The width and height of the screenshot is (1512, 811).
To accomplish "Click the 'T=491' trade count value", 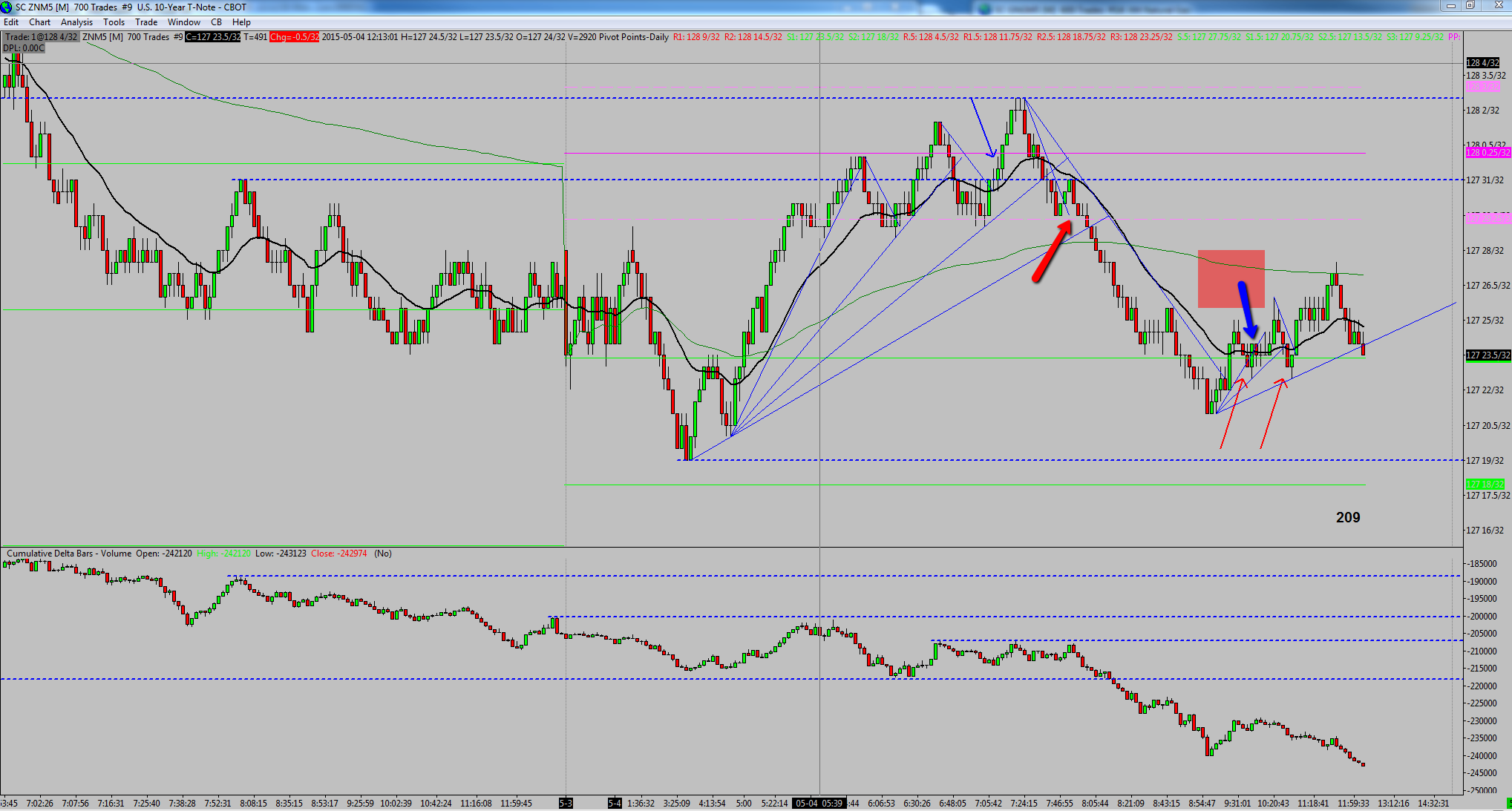I will click(x=255, y=37).
